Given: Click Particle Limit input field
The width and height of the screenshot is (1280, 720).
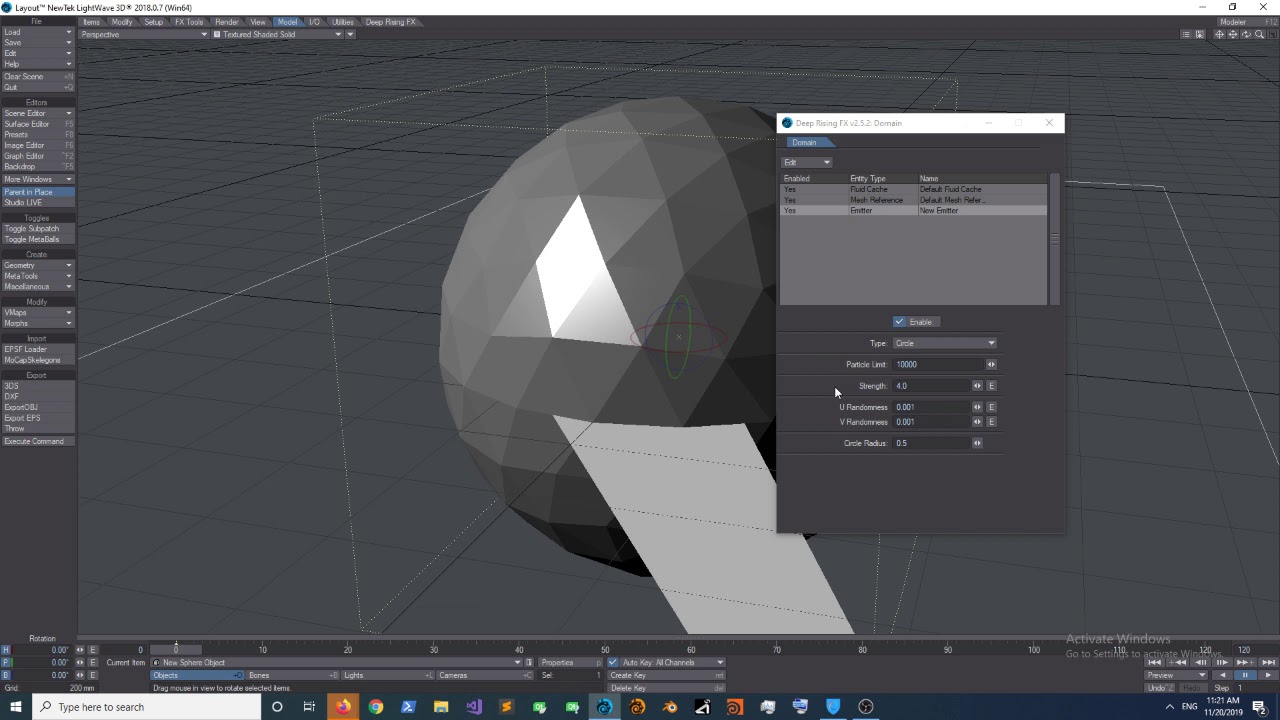Looking at the screenshot, I should (x=940, y=365).
